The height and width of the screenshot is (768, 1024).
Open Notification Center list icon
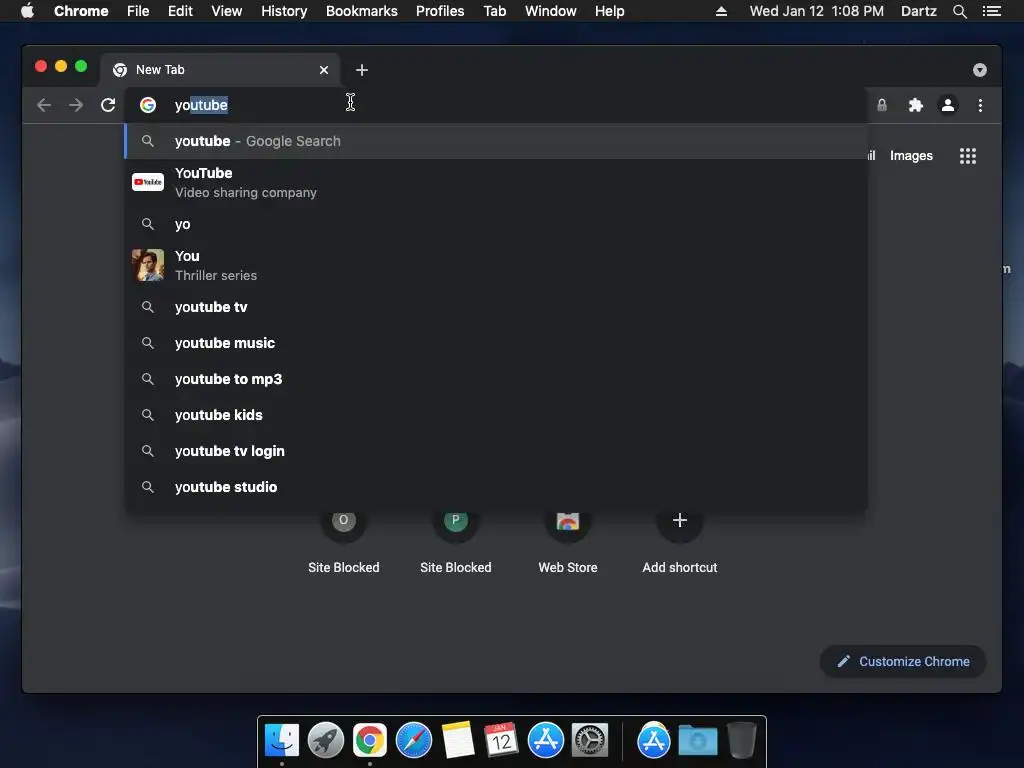click(991, 11)
